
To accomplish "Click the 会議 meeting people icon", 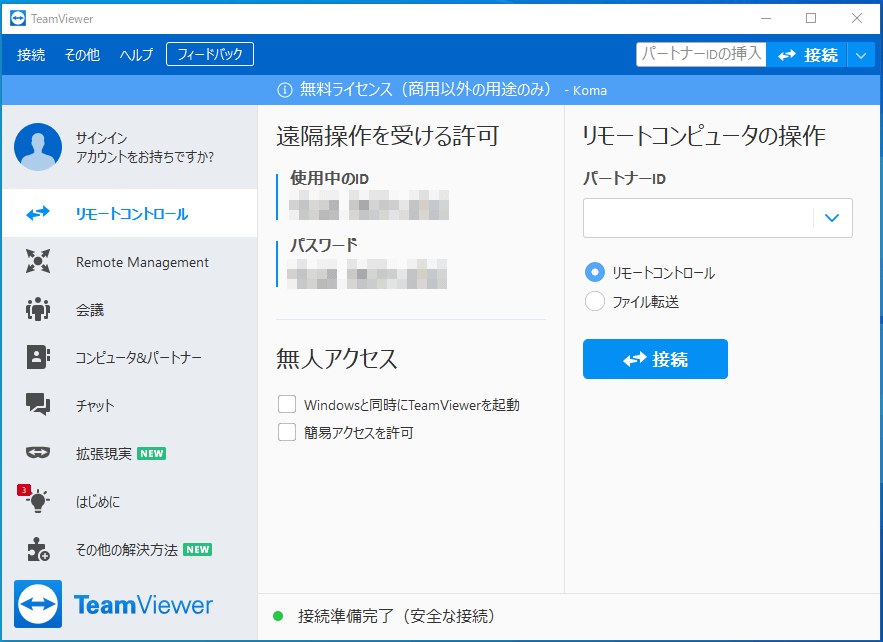I will pos(38,309).
